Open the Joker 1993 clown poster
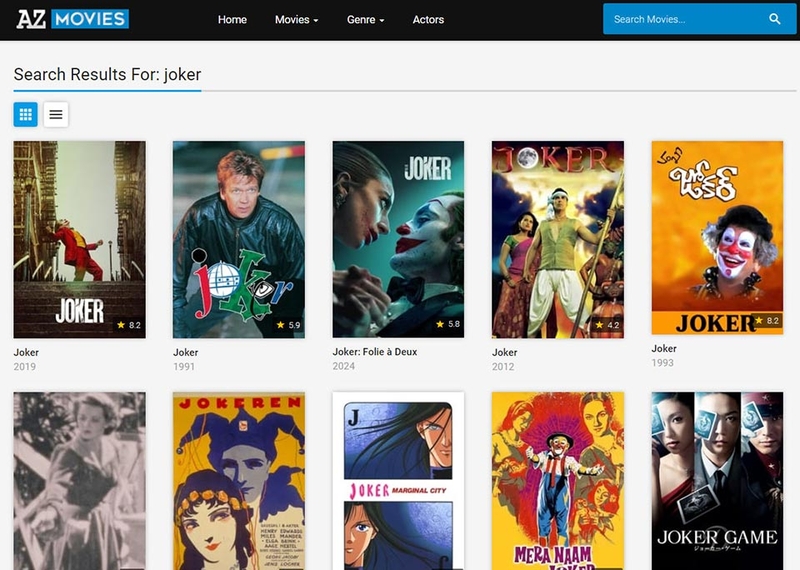Viewport: 800px width, 570px height. tap(717, 238)
